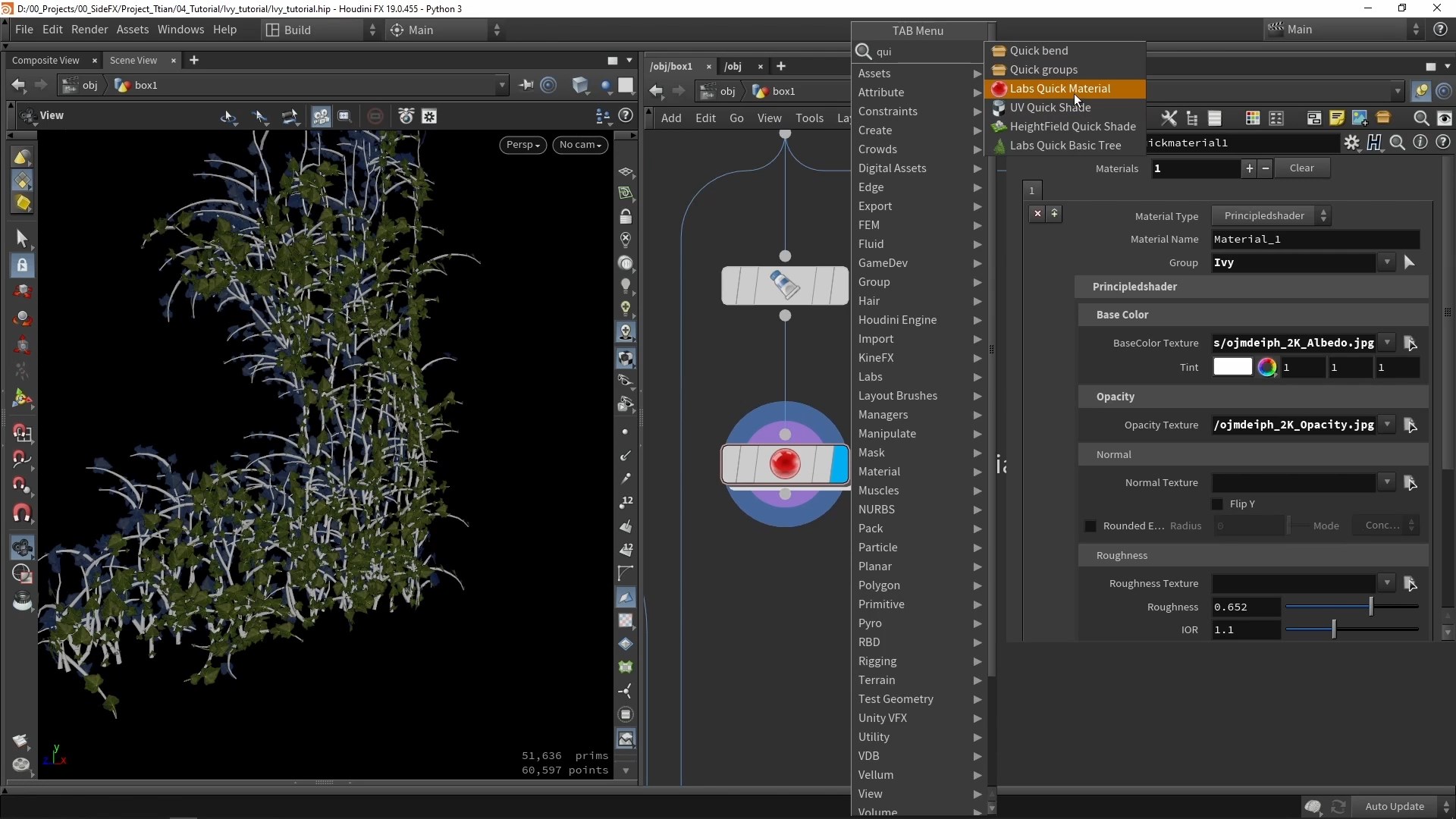Screen dimensions: 1456x819
Task: Toggle viewport lock camera icon
Action: tap(626, 218)
